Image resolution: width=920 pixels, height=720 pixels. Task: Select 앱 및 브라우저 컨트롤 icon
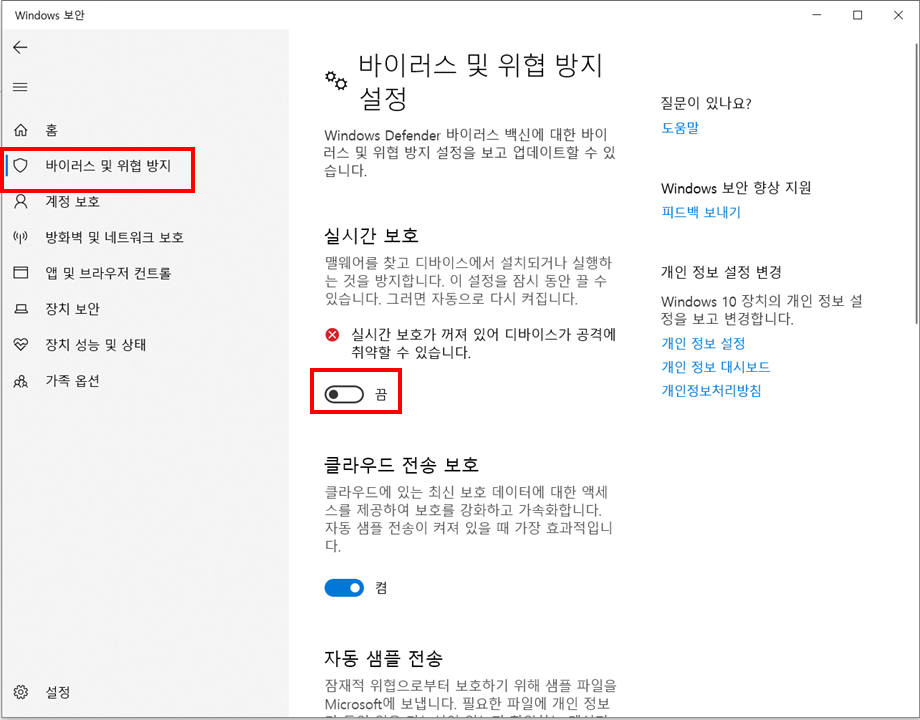click(x=21, y=273)
